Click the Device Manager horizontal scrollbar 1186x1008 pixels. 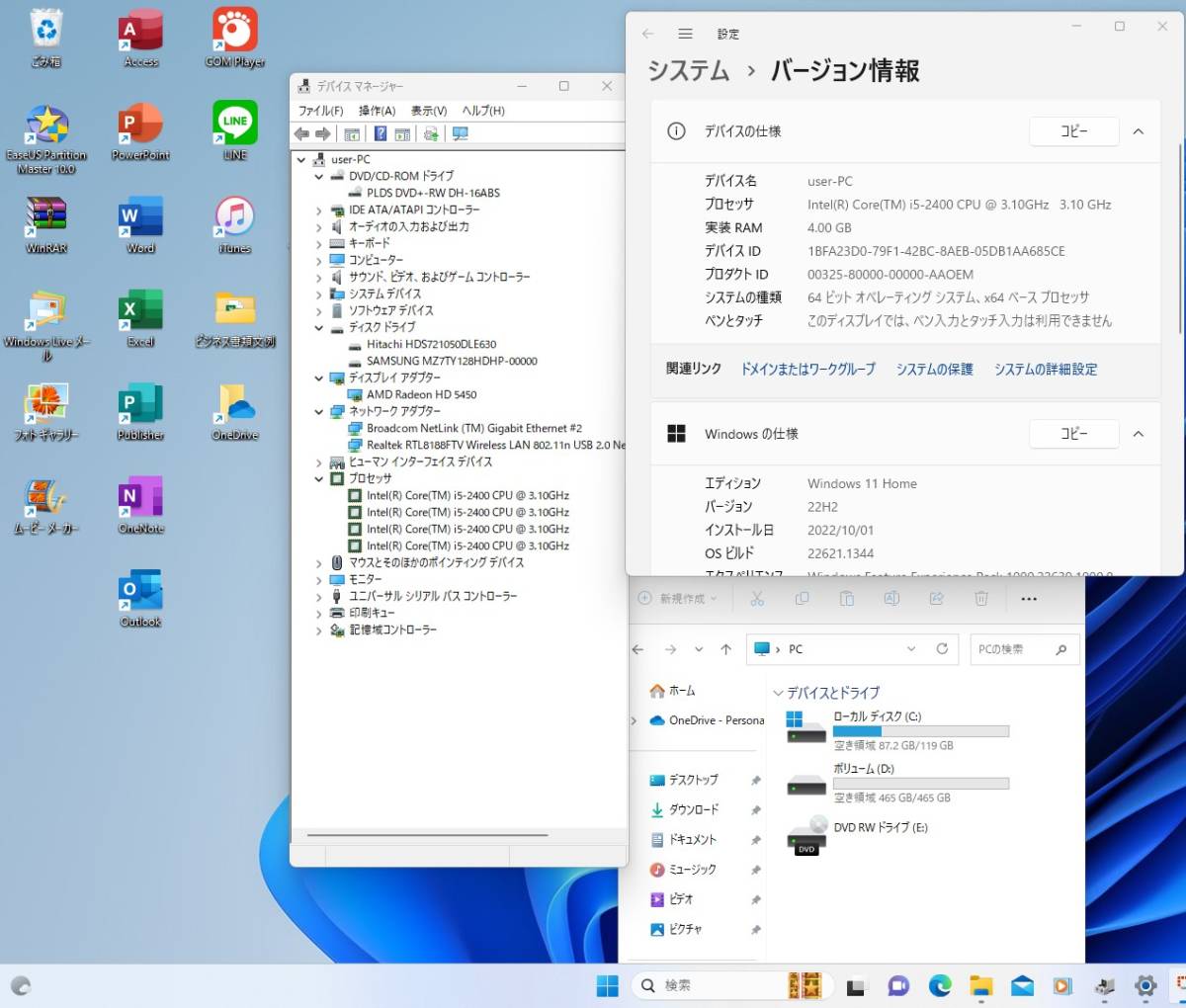tap(427, 835)
